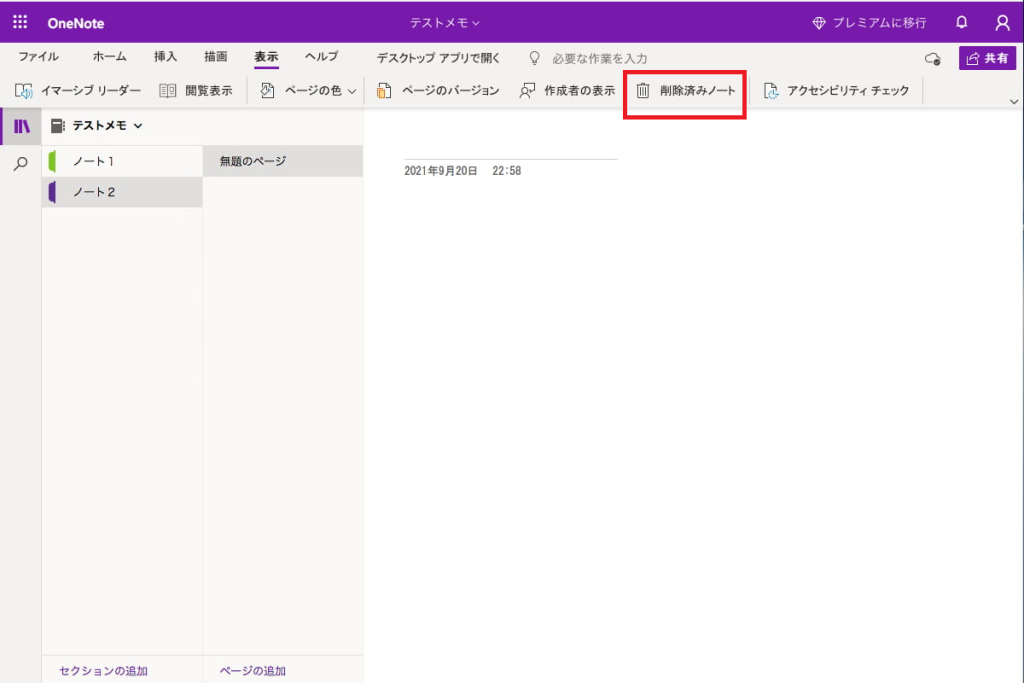
Task: Toggle the notebook navigation pane icon
Action: pyautogui.click(x=22, y=126)
